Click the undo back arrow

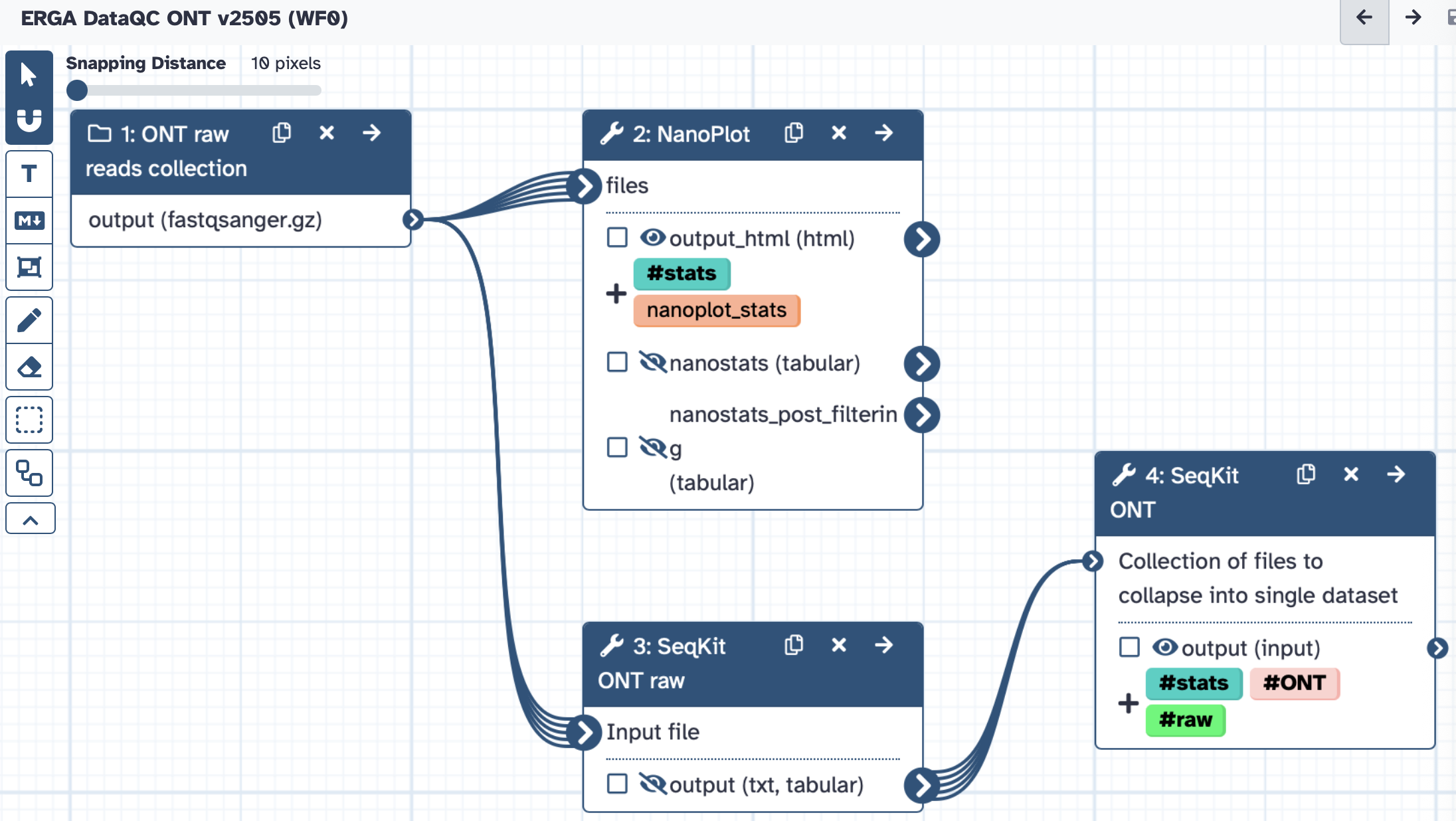[x=1364, y=18]
